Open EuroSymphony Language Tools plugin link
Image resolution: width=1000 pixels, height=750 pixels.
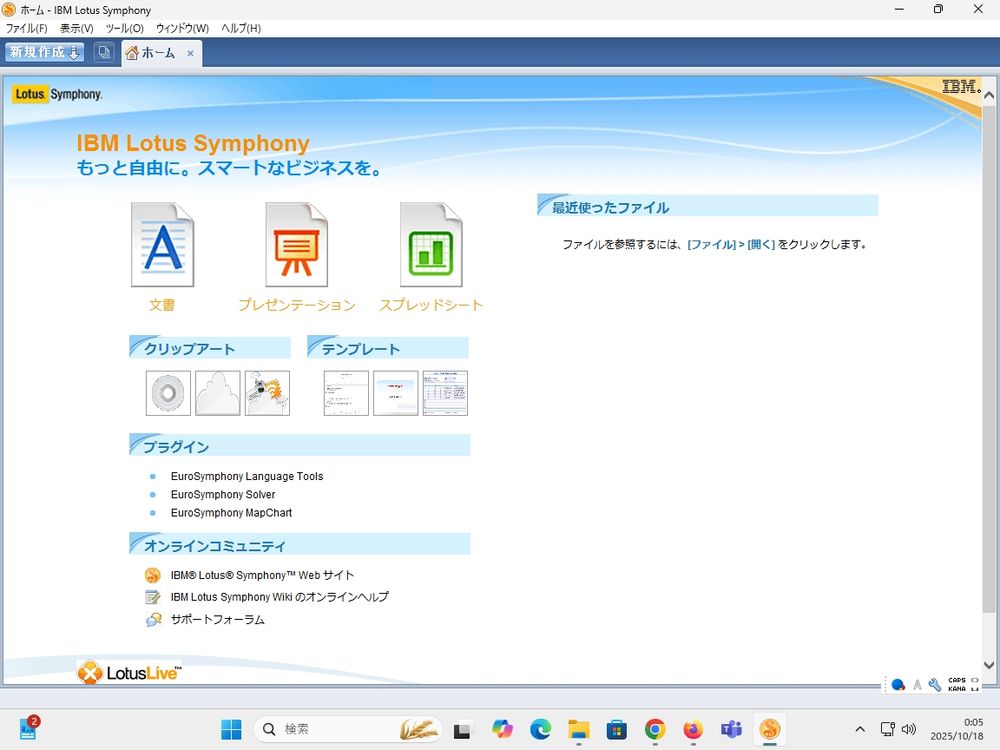pos(247,476)
